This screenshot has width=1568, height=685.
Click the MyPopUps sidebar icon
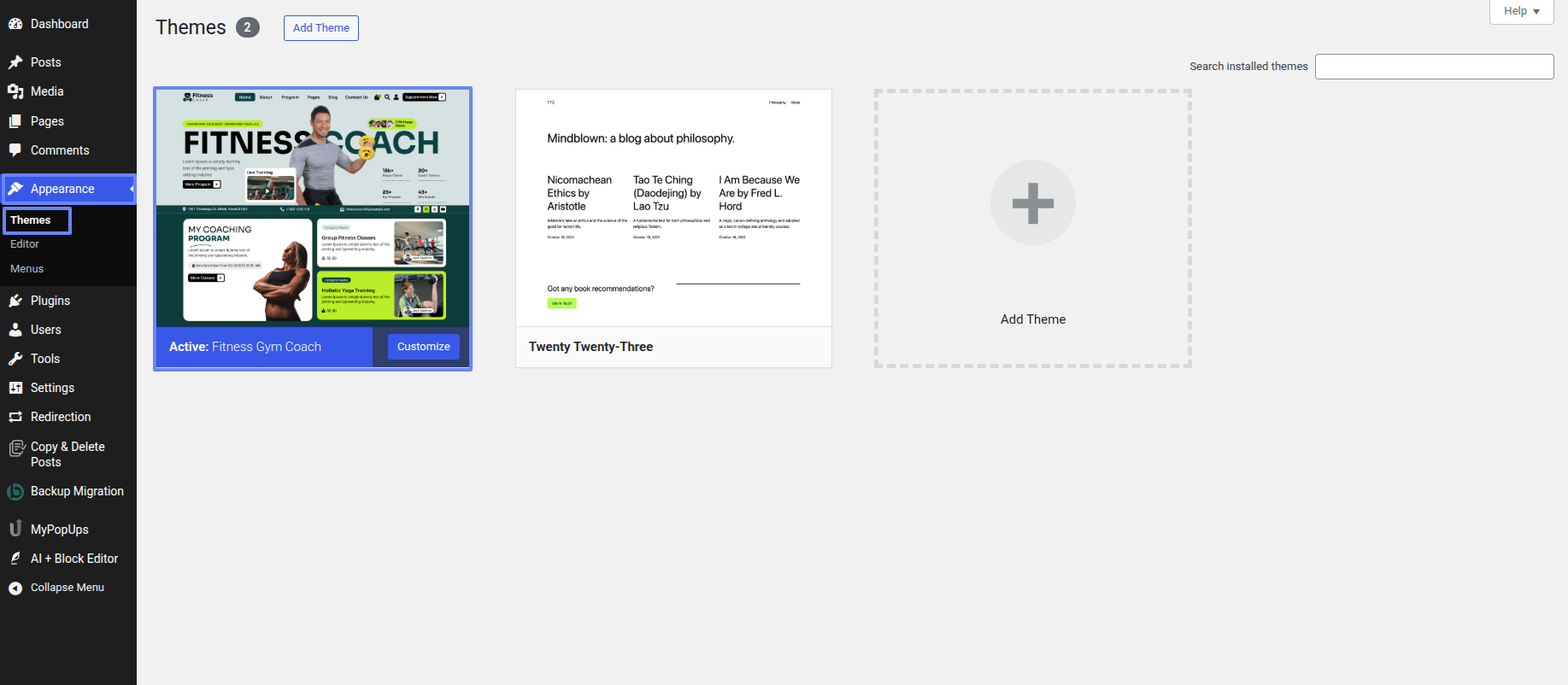[x=15, y=530]
